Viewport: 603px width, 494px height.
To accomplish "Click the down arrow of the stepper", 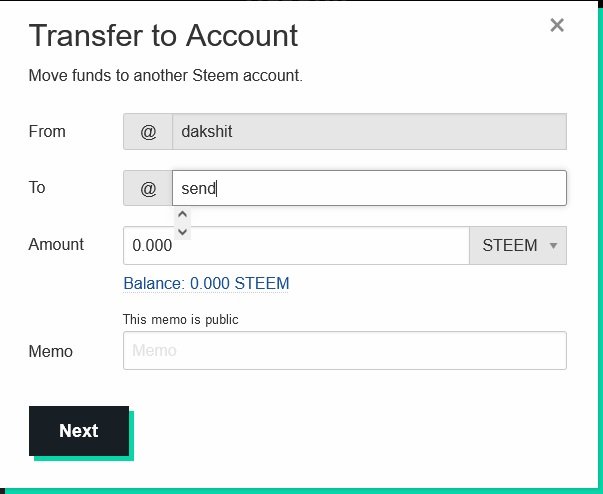I will click(x=182, y=232).
